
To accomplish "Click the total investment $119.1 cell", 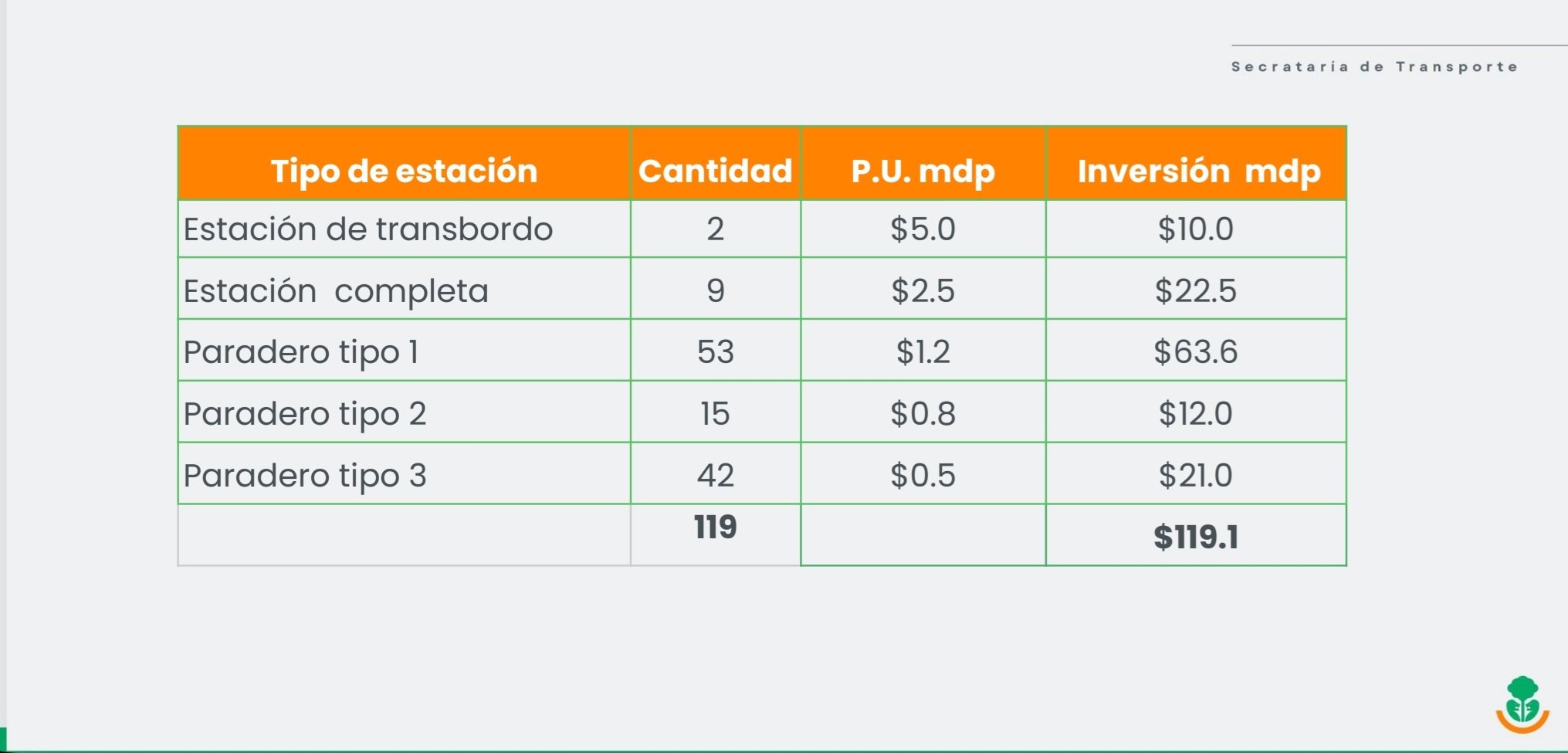I will coord(1196,537).
